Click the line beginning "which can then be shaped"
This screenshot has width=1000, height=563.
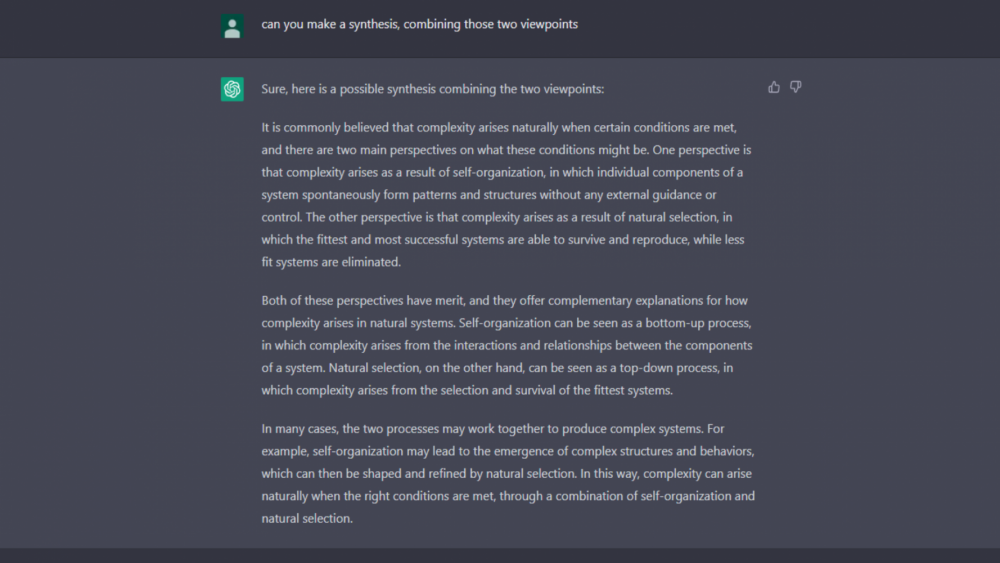click(x=496, y=473)
